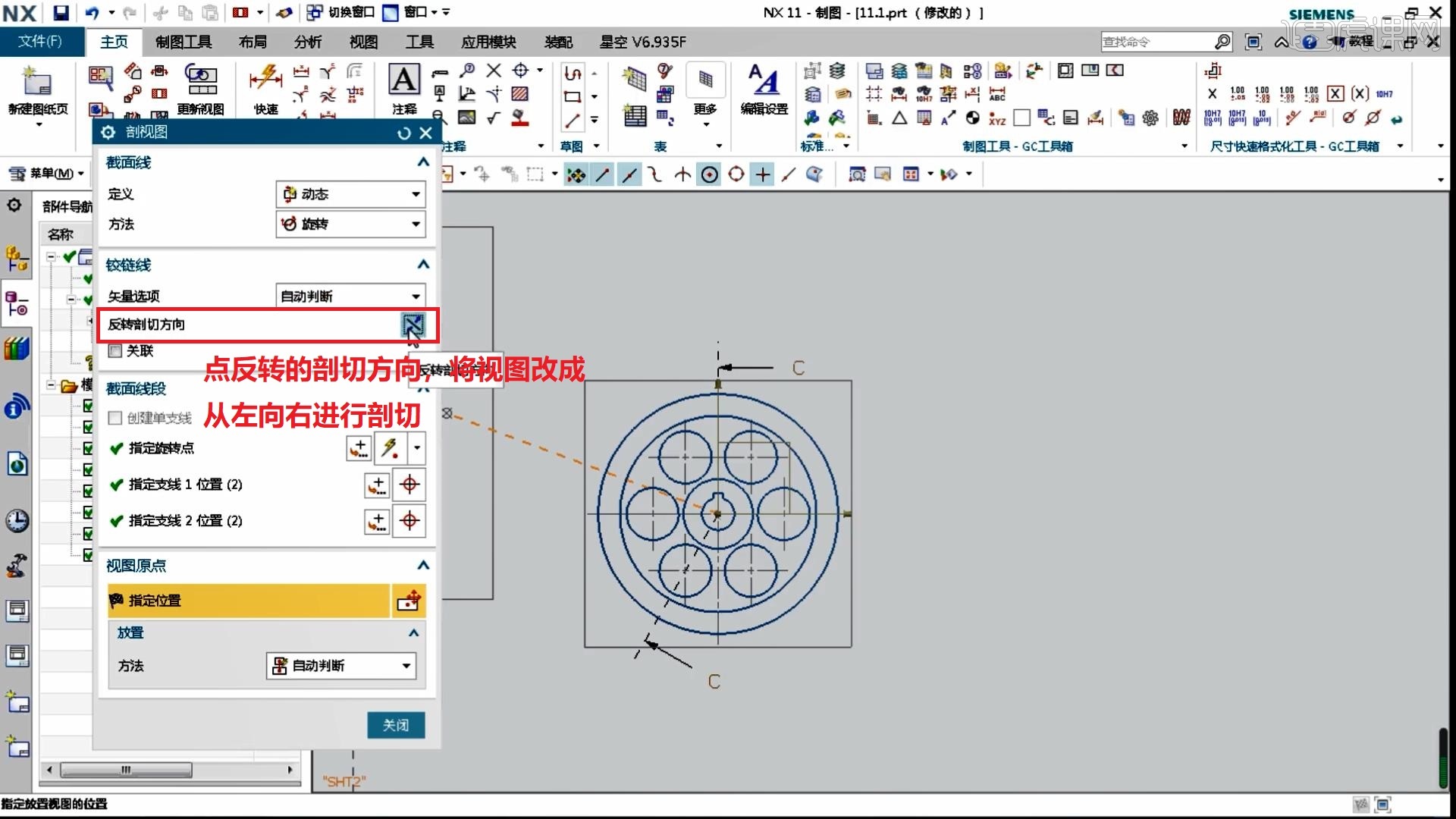Collapse the 截面线 section with its chevron
The width and height of the screenshot is (1456, 819).
422,162
